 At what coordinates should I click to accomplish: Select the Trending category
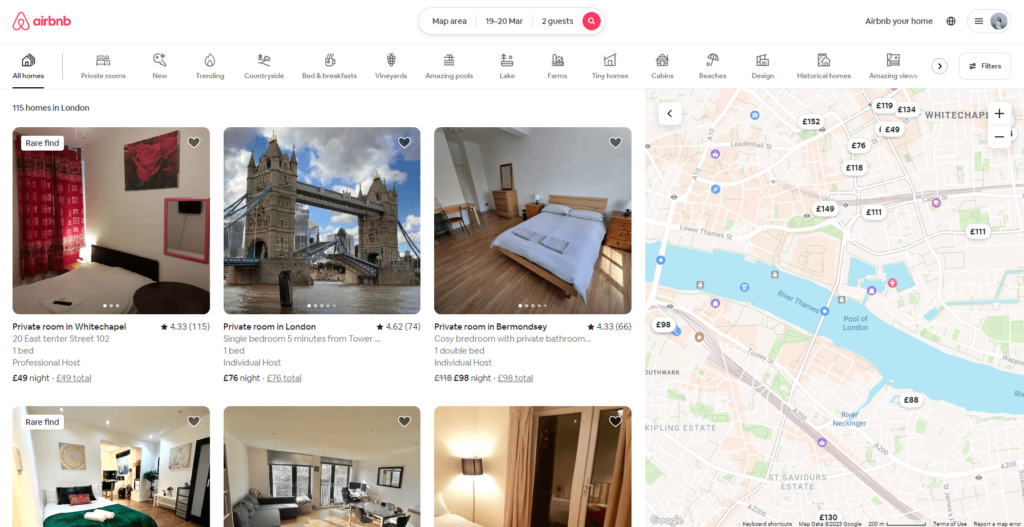click(210, 66)
